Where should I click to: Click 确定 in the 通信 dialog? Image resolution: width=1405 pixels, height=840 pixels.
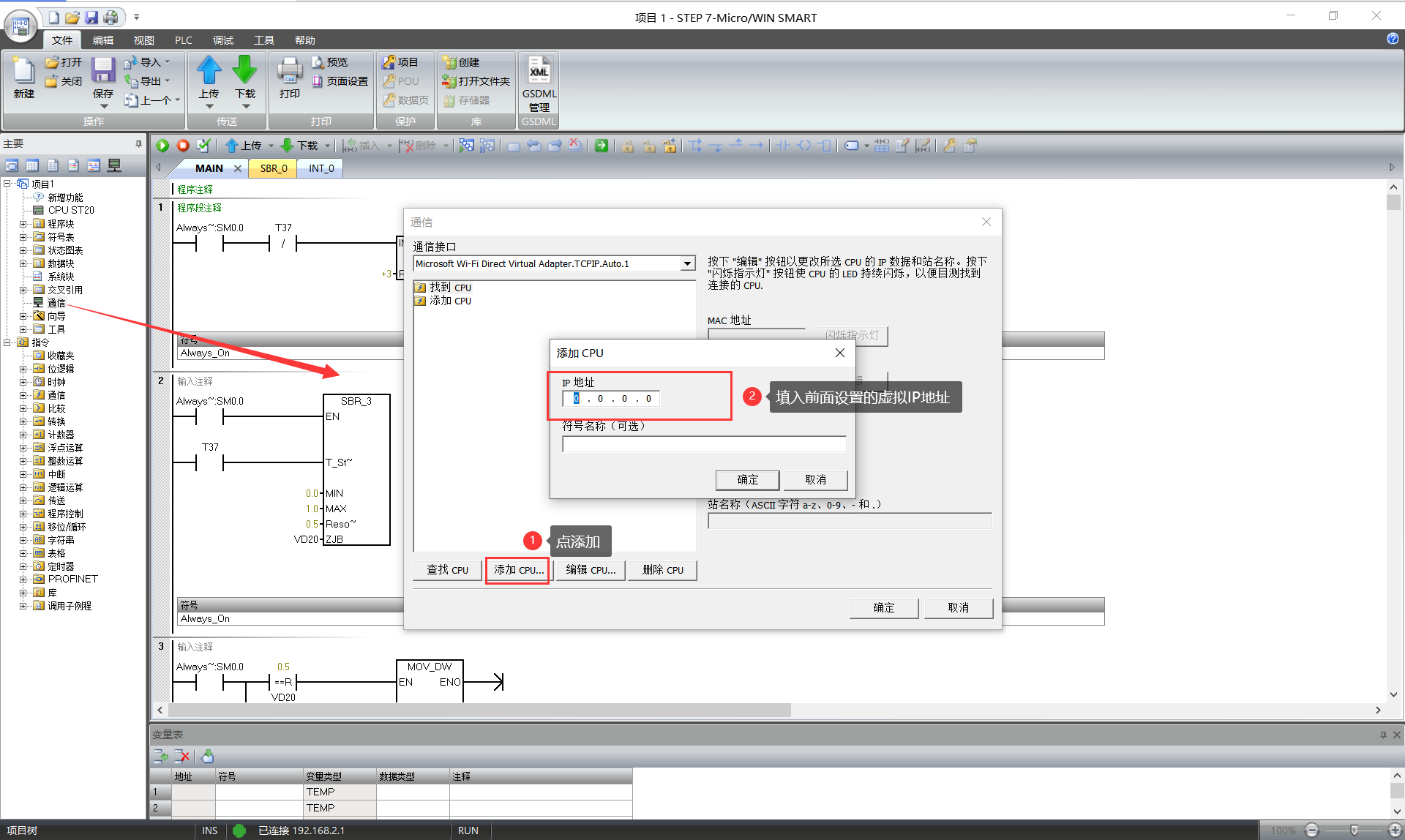coord(884,608)
